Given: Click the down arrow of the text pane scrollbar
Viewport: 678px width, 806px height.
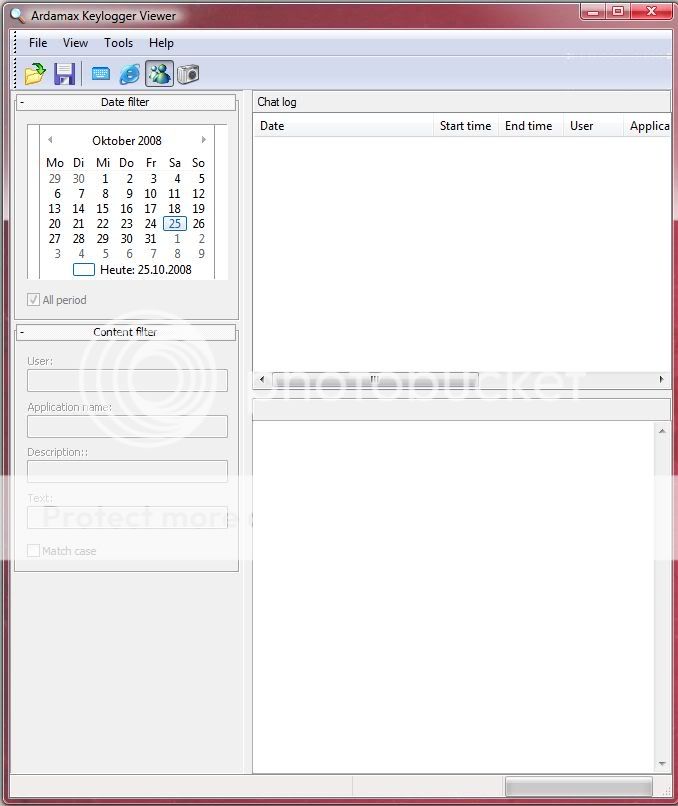Looking at the screenshot, I should pyautogui.click(x=662, y=764).
